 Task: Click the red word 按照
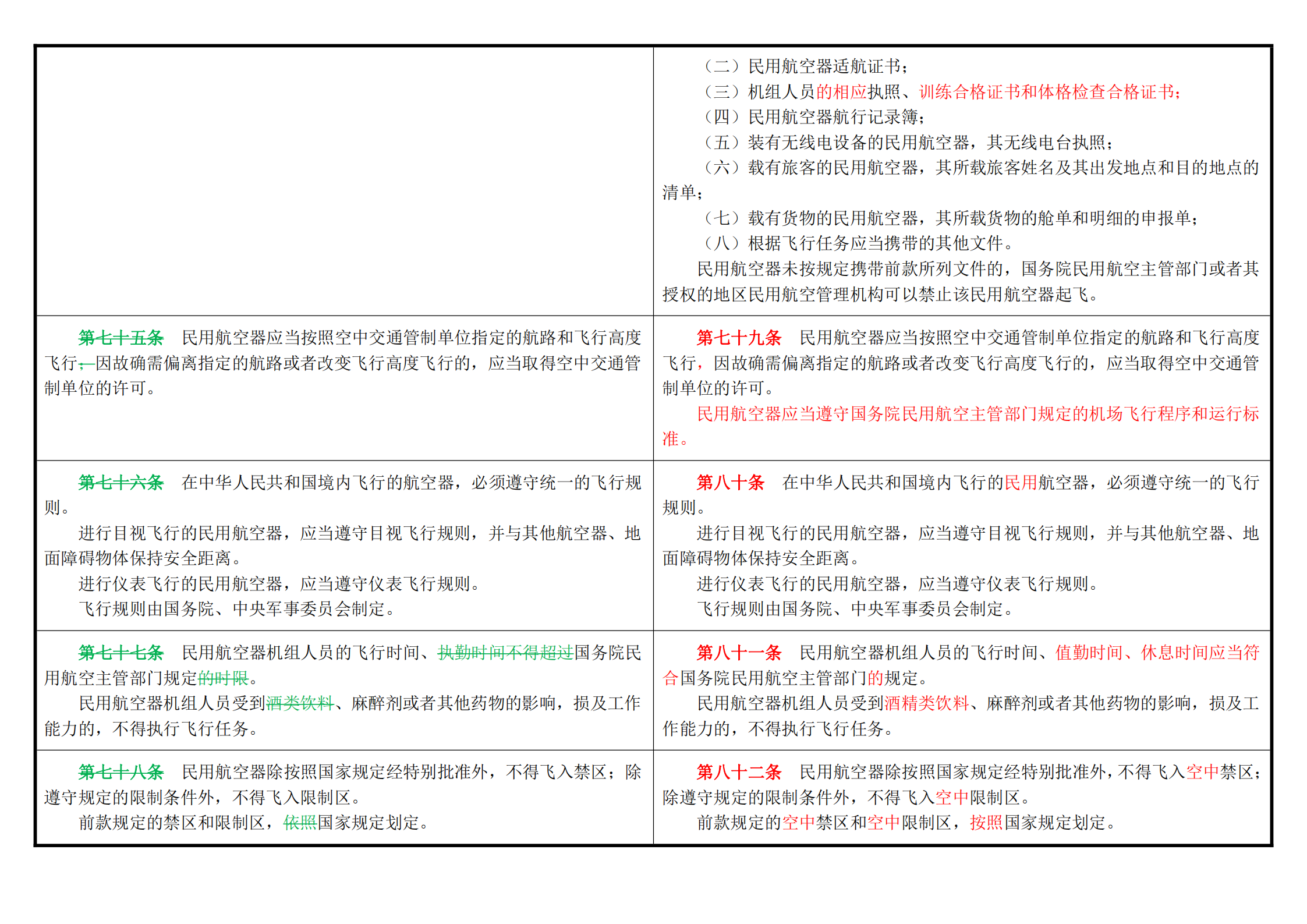point(987,823)
